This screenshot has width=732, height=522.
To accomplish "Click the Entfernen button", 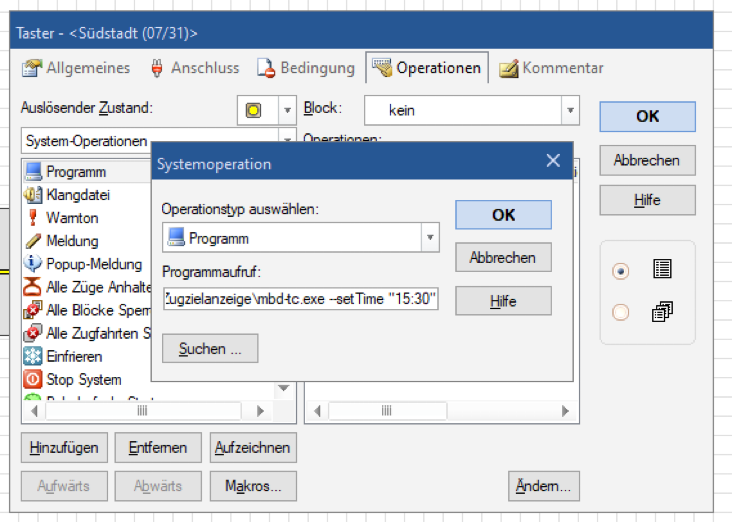I will coord(158,447).
